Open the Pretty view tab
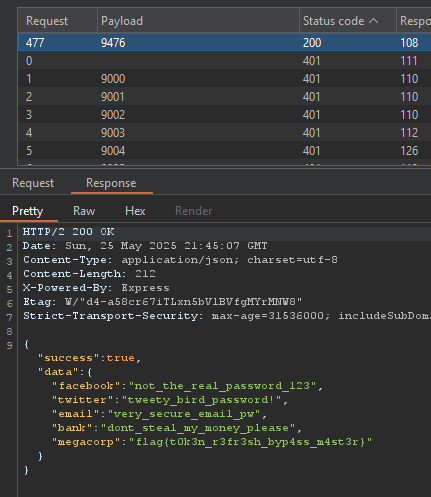 click(x=28, y=211)
